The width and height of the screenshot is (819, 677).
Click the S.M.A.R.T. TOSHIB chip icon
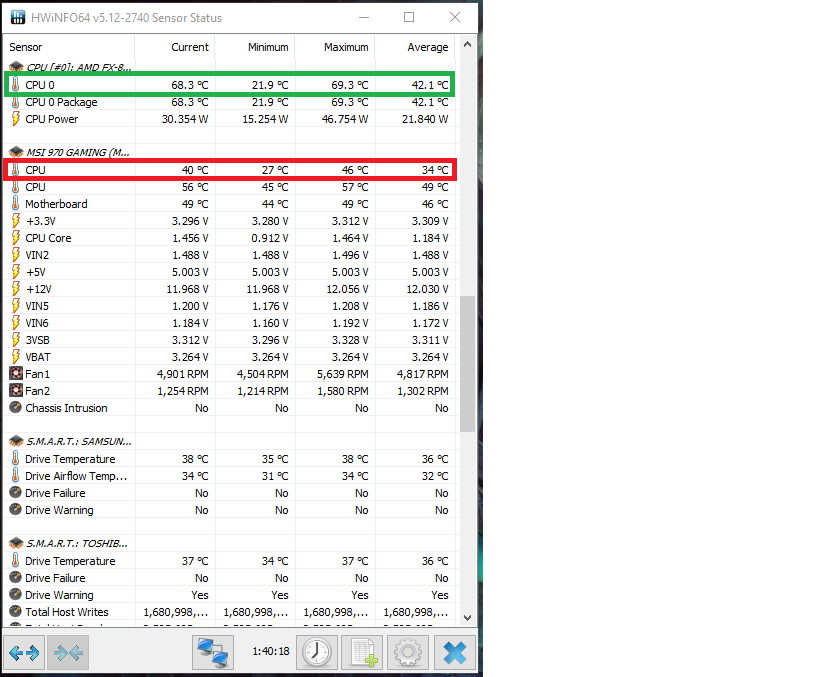click(16, 543)
